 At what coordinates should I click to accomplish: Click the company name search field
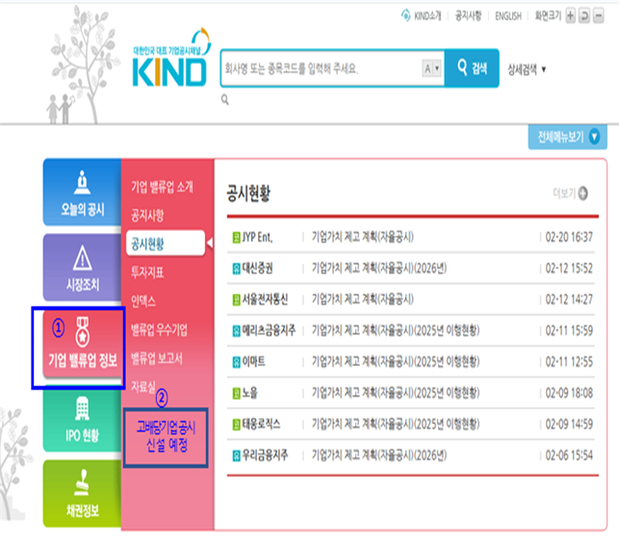(320, 69)
